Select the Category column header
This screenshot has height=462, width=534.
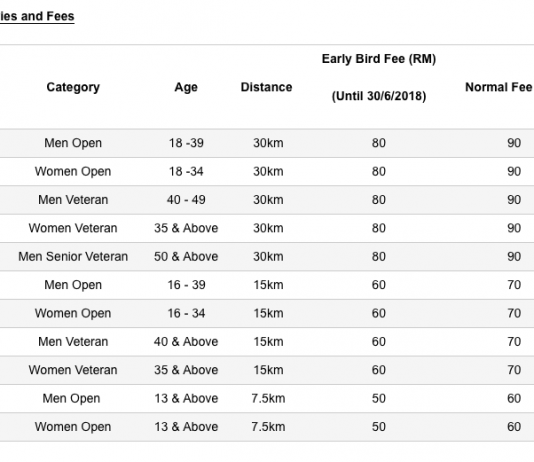[73, 87]
